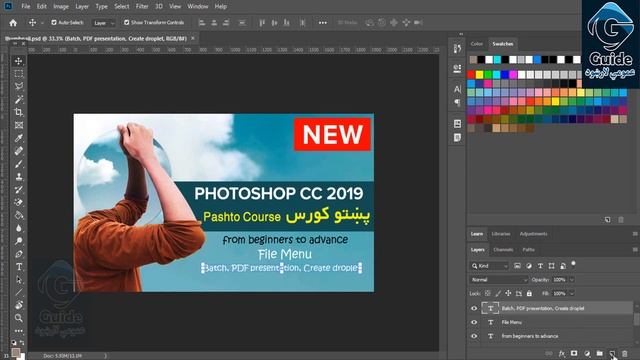Image resolution: width=640 pixels, height=360 pixels.
Task: Turn layer filtering on or off
Action: click(x=573, y=264)
